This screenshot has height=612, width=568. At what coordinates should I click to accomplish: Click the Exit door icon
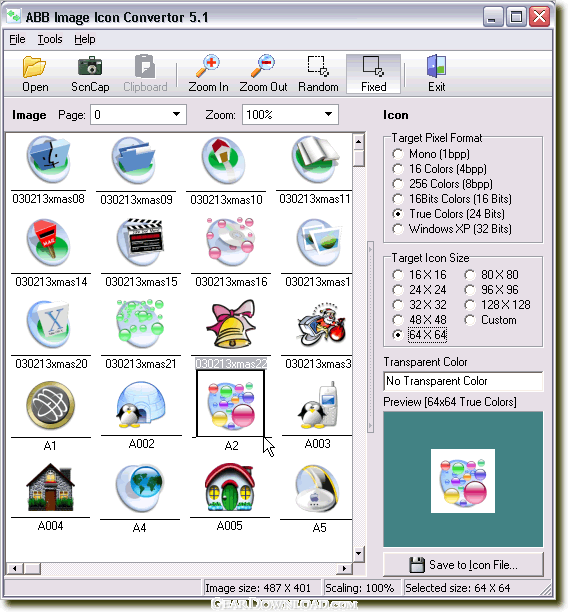point(436,66)
